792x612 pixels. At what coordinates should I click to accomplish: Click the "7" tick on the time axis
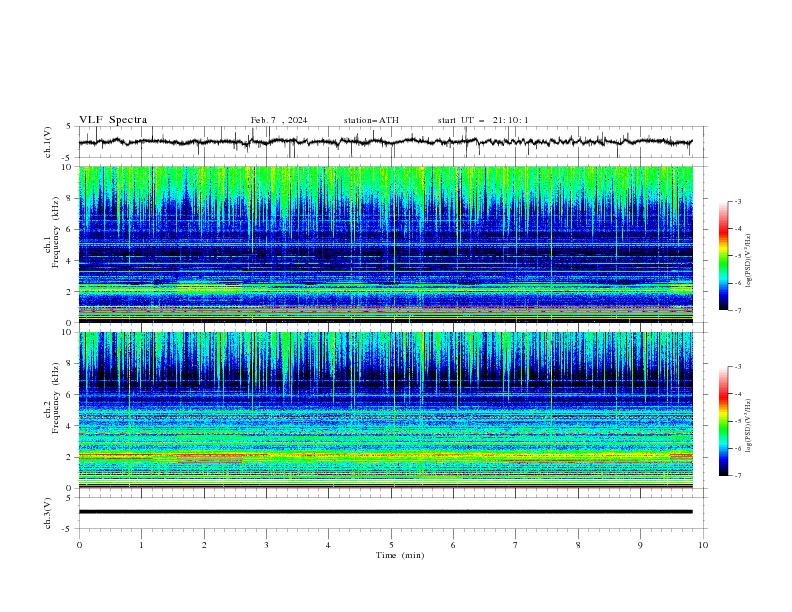click(516, 545)
